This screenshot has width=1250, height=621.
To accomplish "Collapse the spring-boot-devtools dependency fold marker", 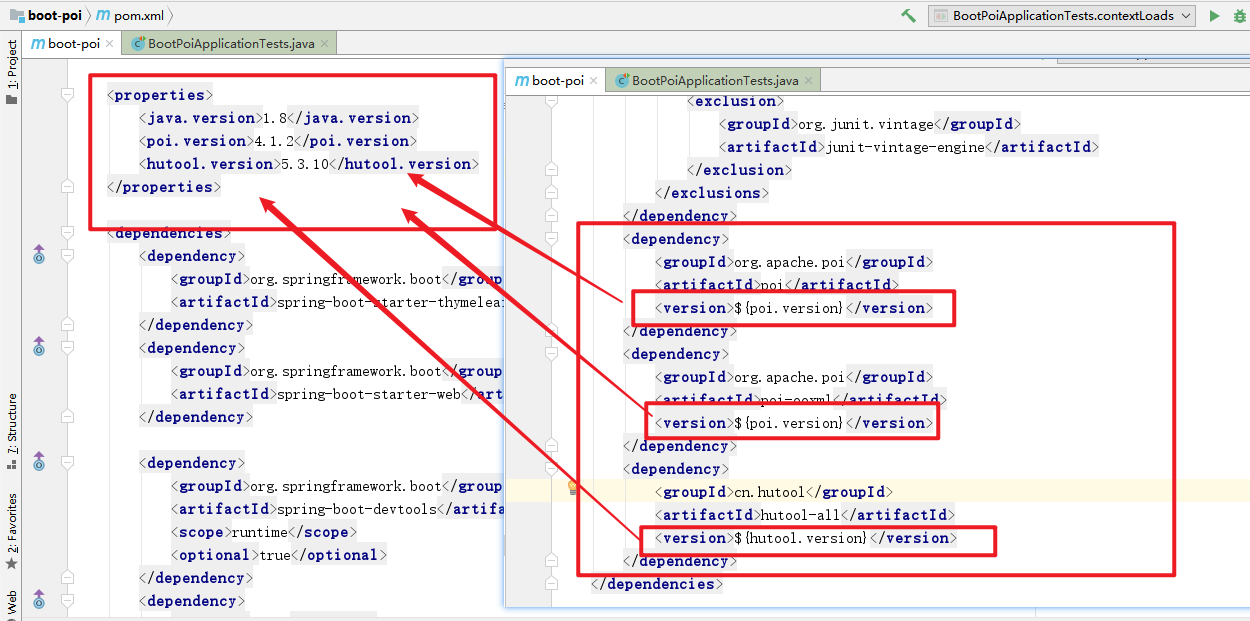I will point(67,463).
